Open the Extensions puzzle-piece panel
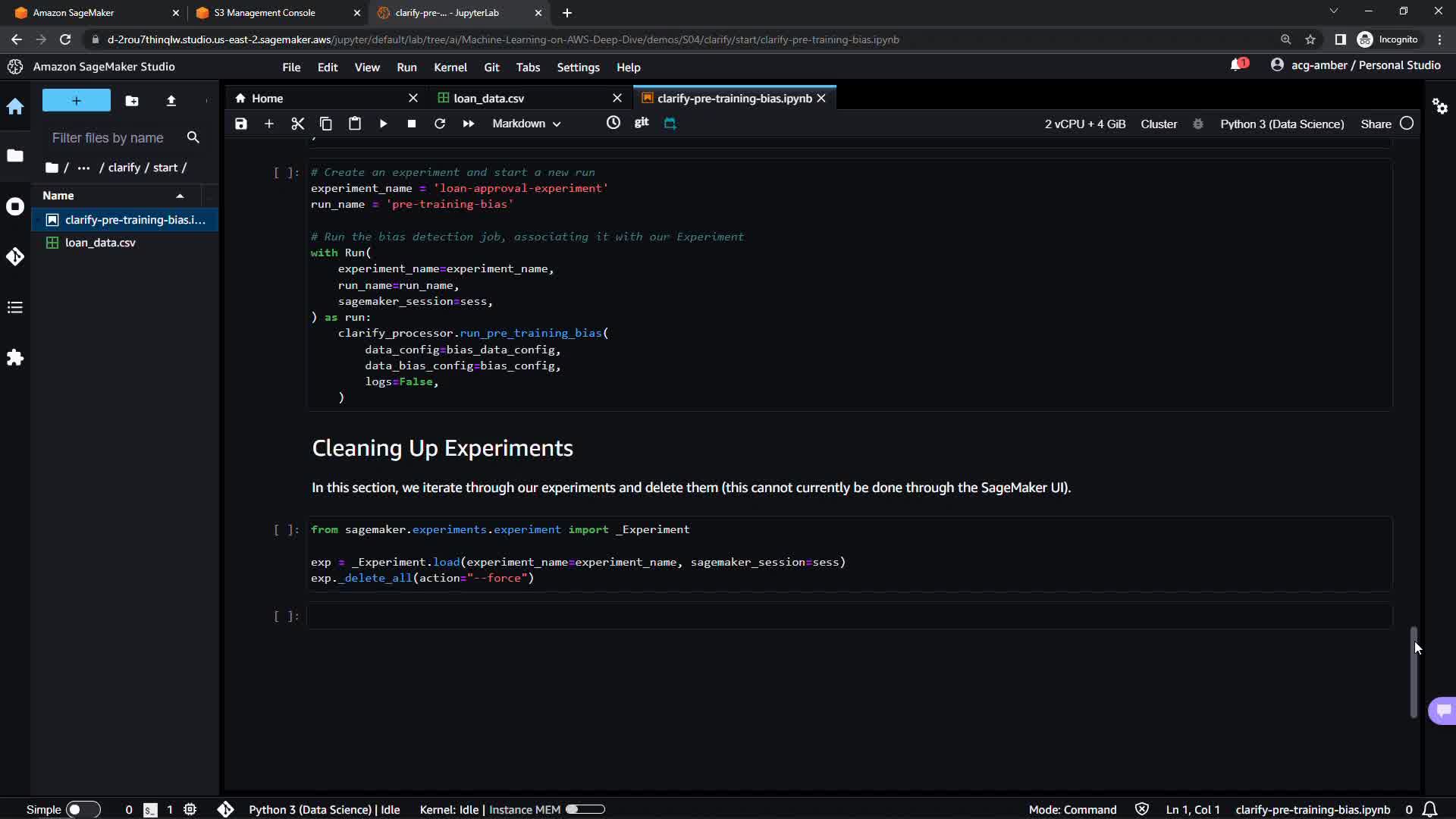 (x=15, y=357)
